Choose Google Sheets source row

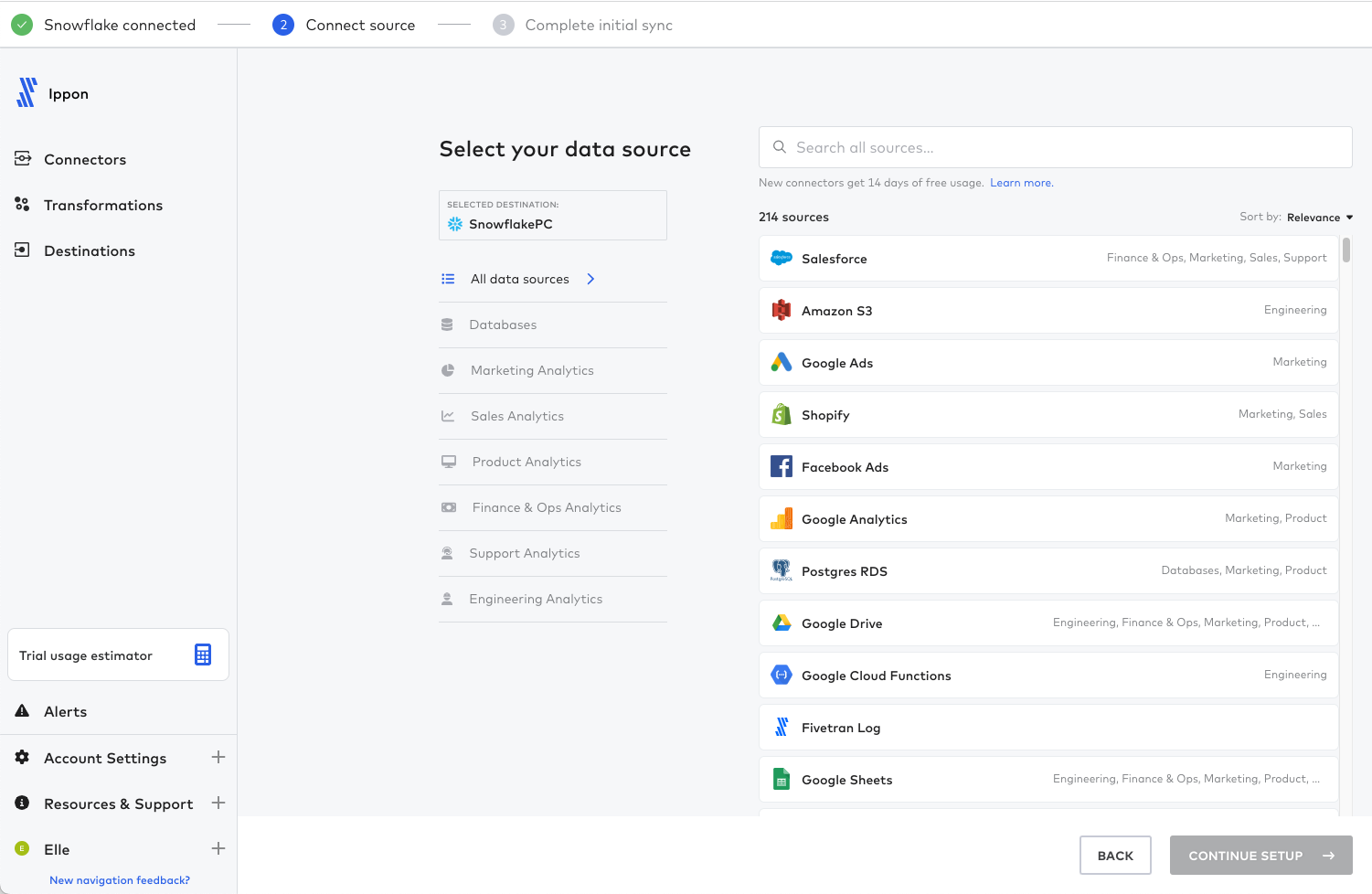coord(1048,779)
